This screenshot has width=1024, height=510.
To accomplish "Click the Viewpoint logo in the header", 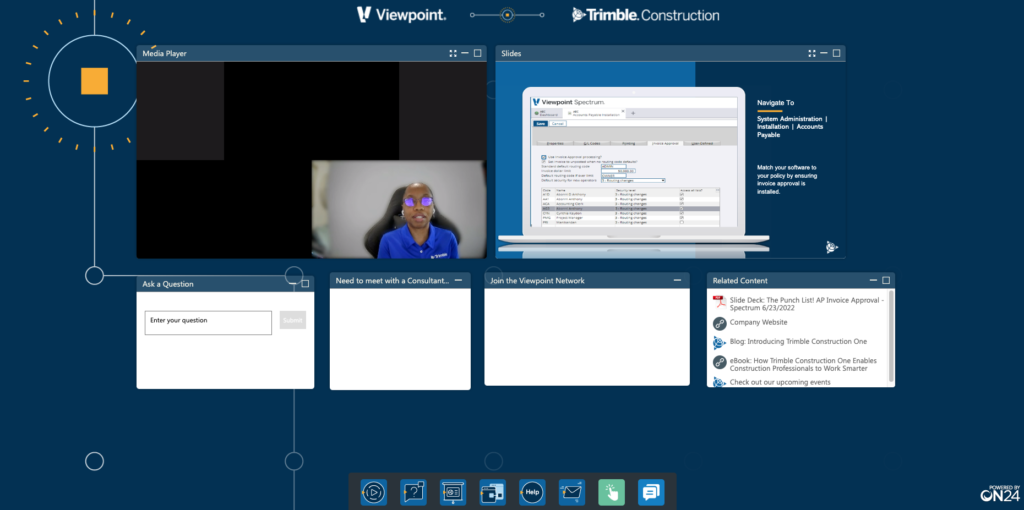I will pos(401,14).
